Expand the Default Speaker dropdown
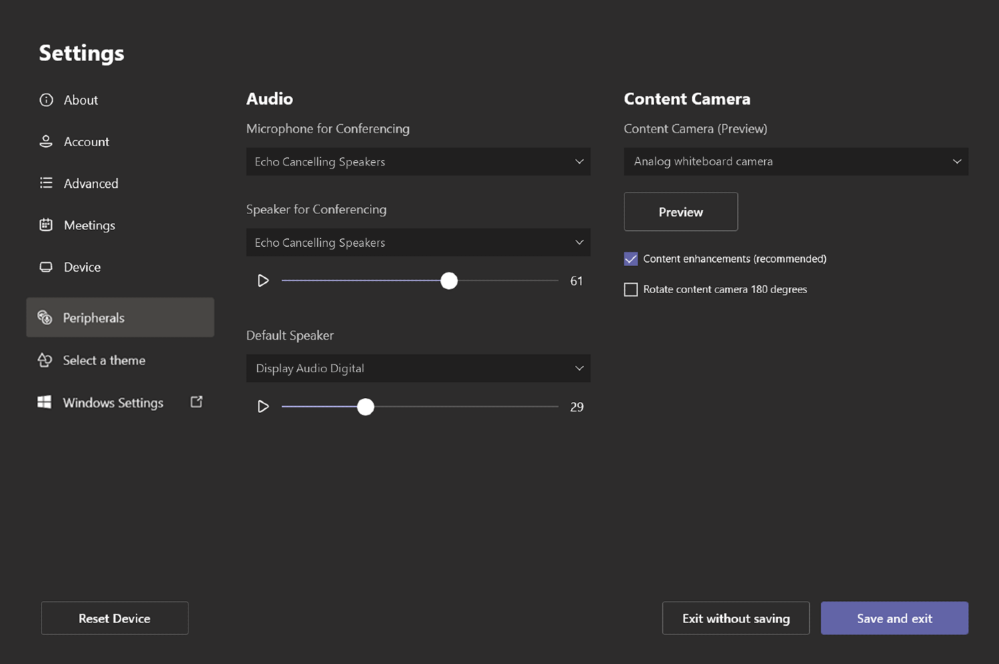The image size is (999, 664). [x=418, y=368]
